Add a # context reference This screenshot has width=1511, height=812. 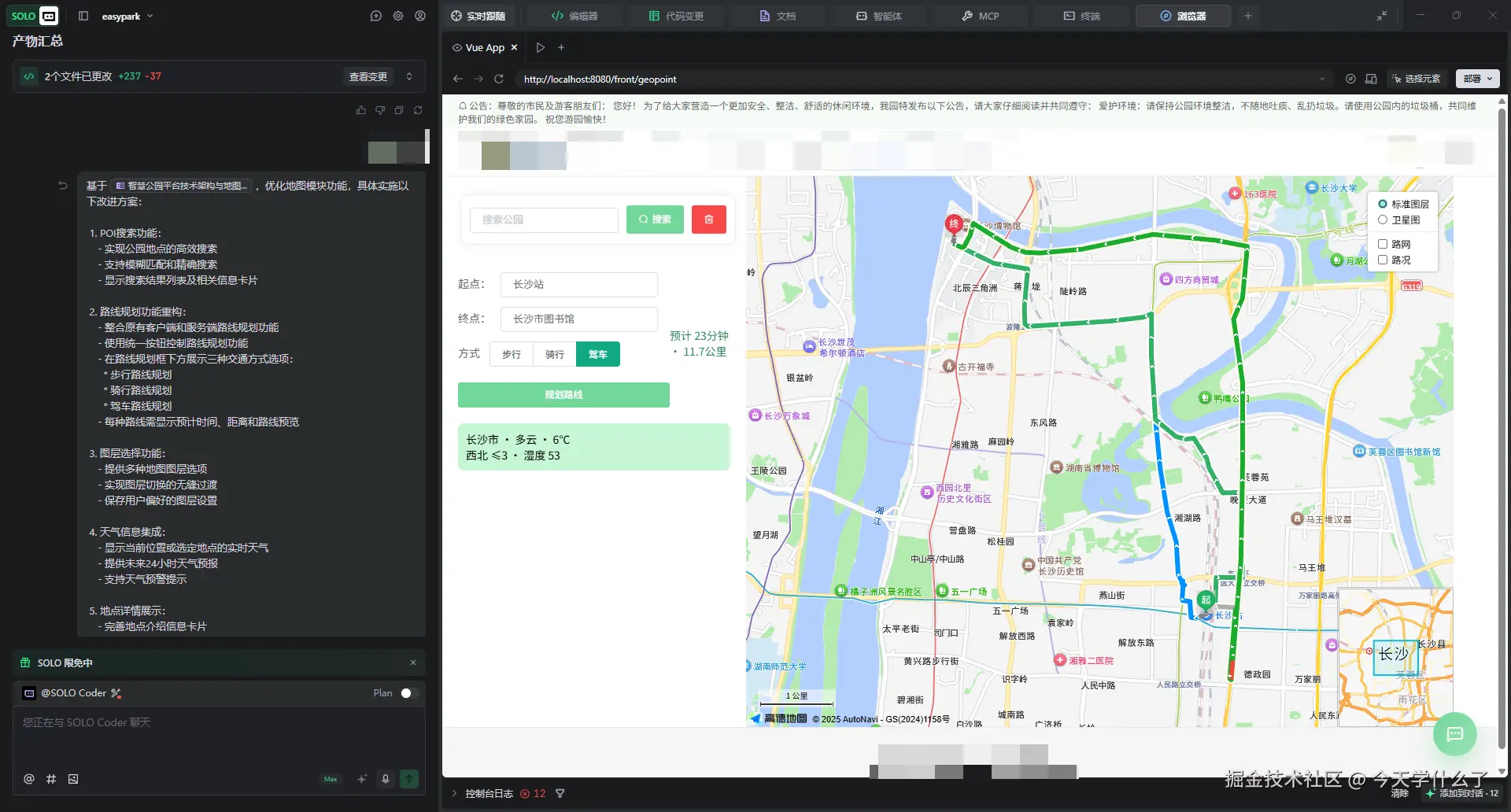point(51,779)
